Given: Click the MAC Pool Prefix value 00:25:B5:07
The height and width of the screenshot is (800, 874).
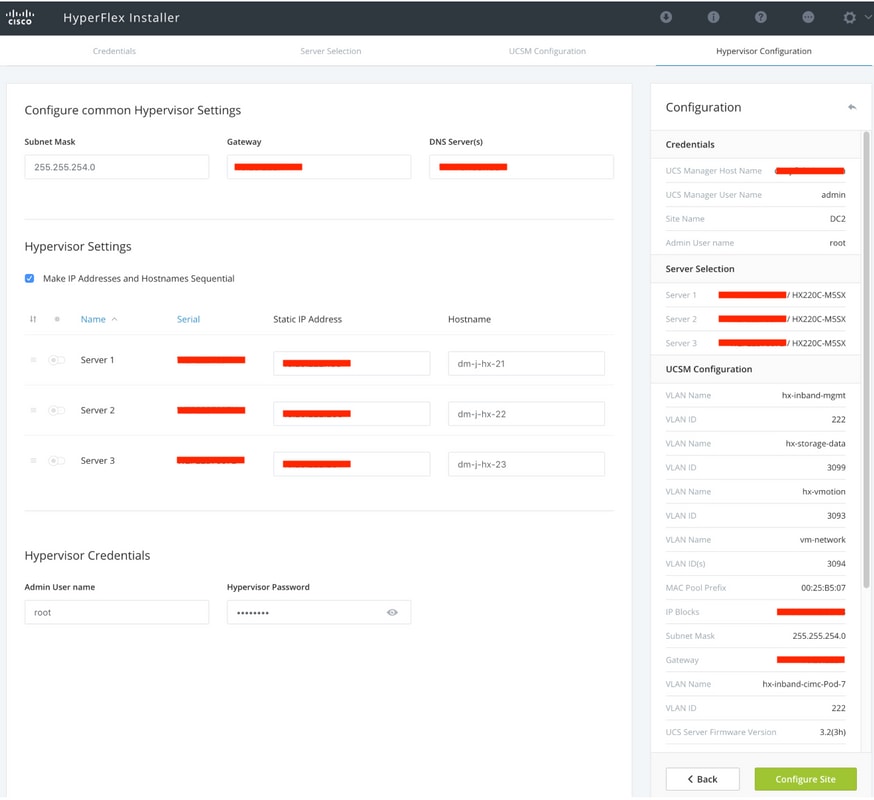Looking at the screenshot, I should point(823,588).
